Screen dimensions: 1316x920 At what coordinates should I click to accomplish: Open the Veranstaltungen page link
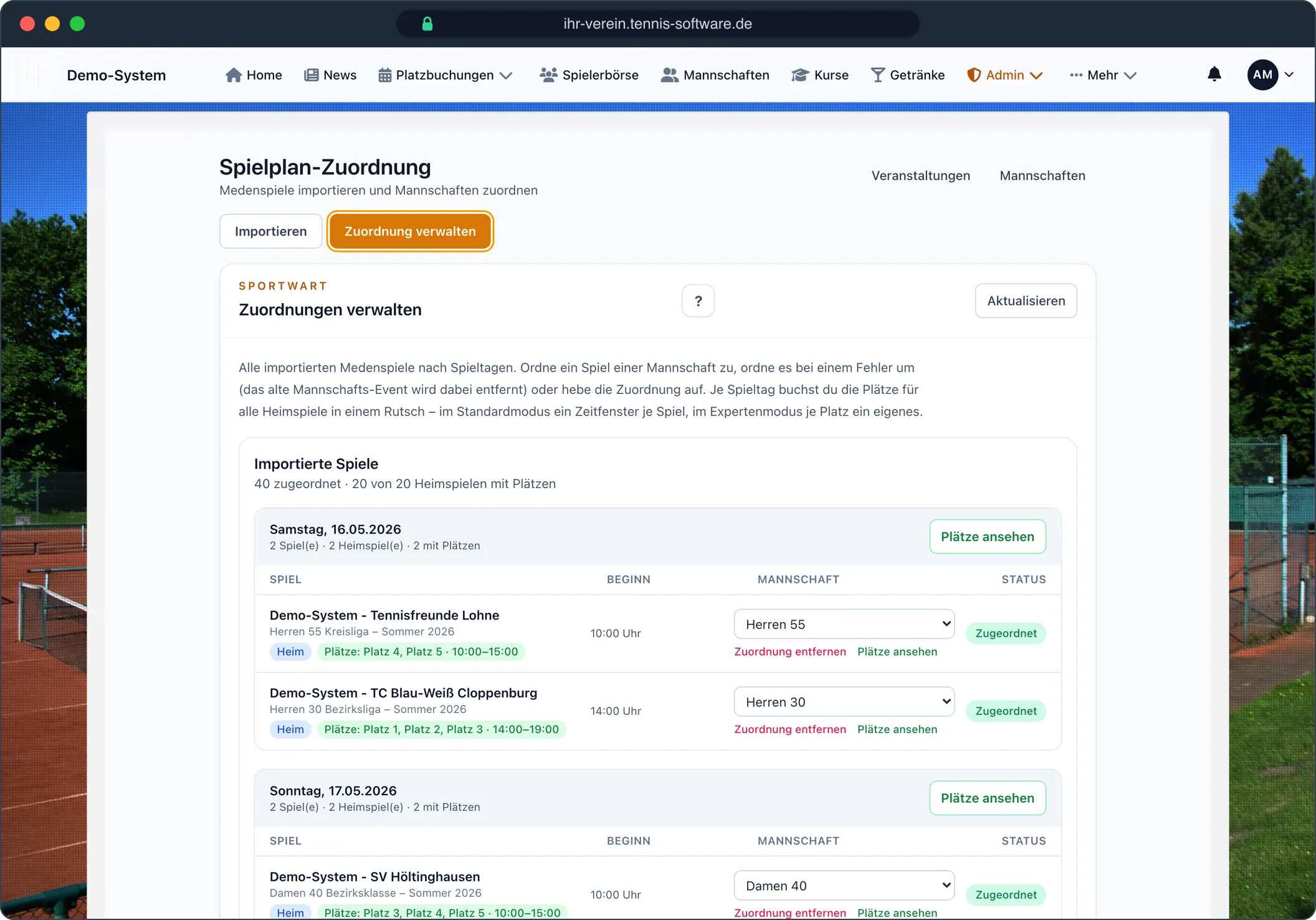(x=920, y=176)
